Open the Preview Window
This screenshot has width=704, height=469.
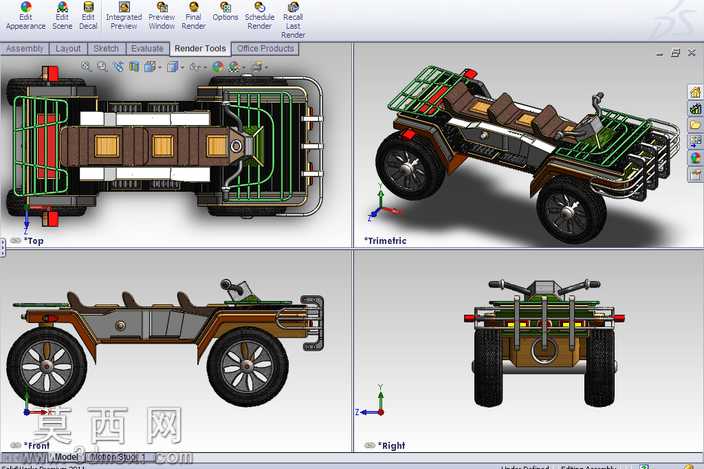click(162, 16)
